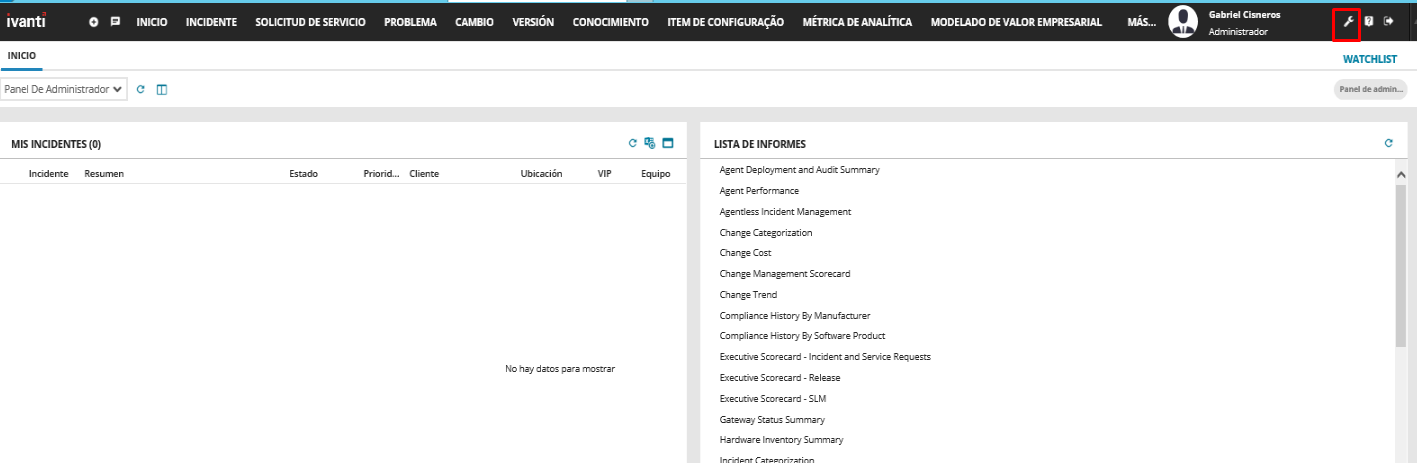Click the help question mark icon
This screenshot has height=463, width=1417.
coord(1368,21)
